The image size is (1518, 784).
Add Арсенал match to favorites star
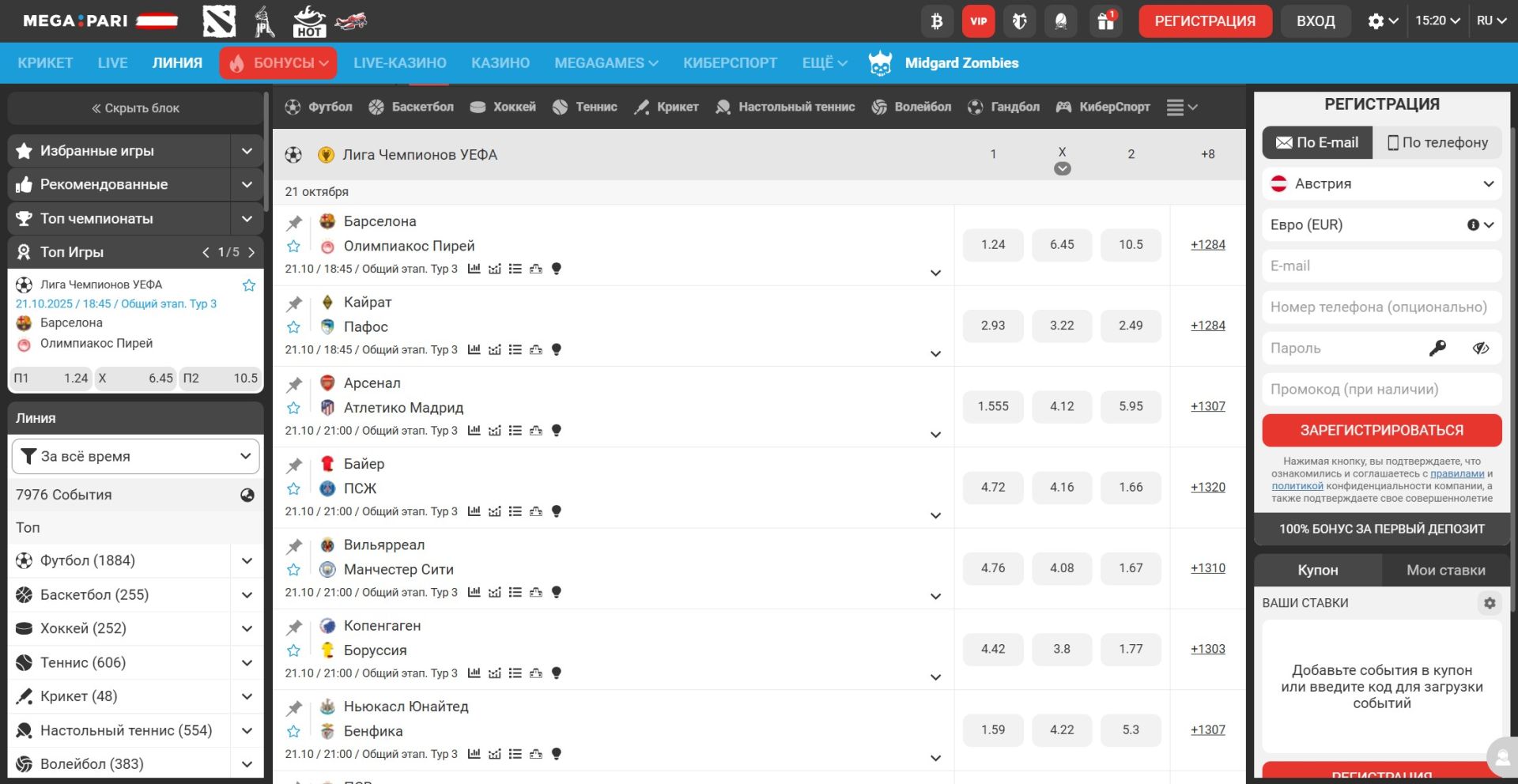click(294, 408)
